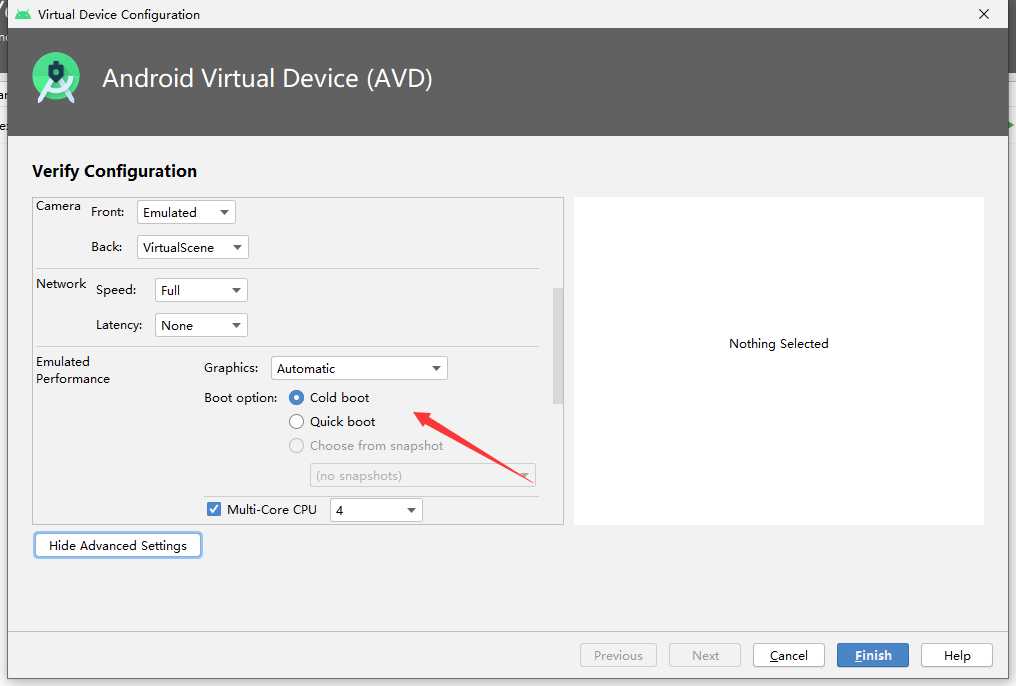The width and height of the screenshot is (1016, 686).
Task: Click the Cancel button
Action: pos(789,656)
